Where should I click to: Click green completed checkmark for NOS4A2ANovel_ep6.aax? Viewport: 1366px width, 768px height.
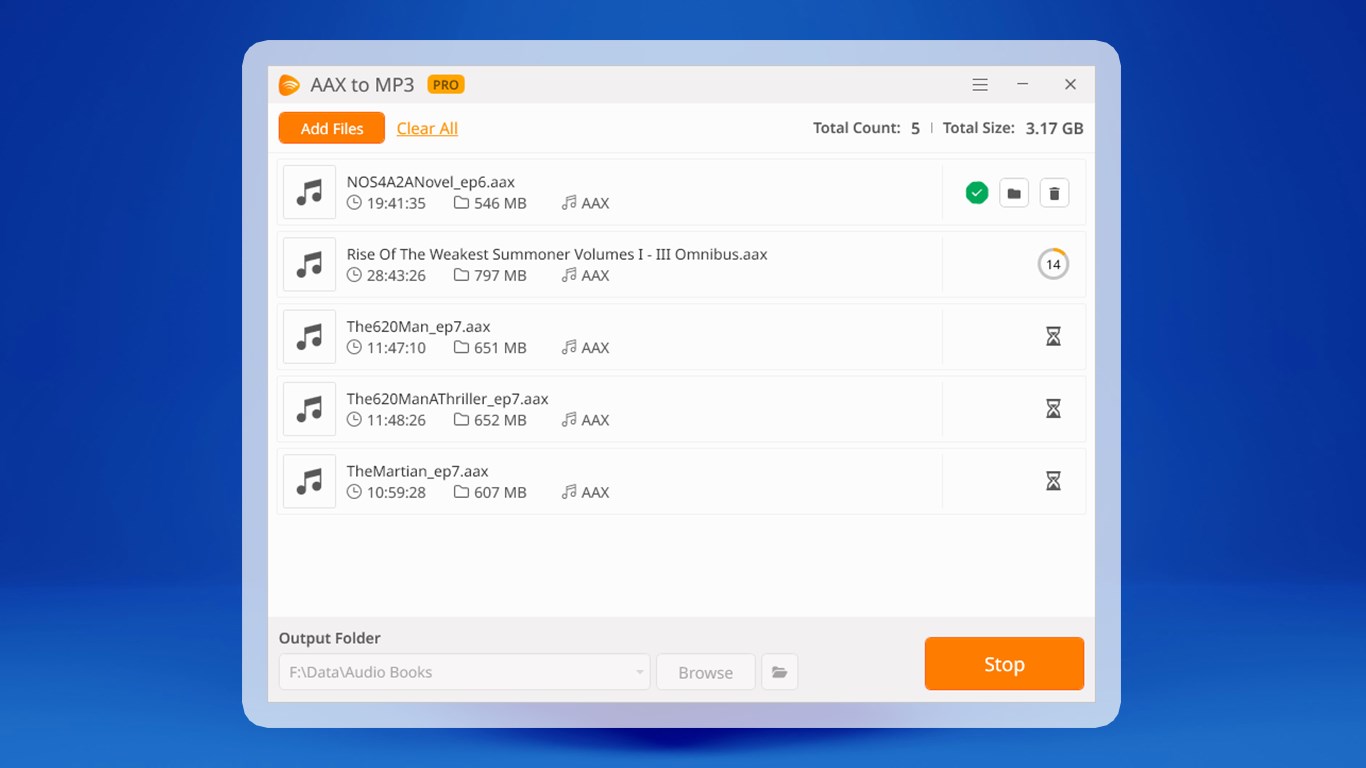coord(977,193)
